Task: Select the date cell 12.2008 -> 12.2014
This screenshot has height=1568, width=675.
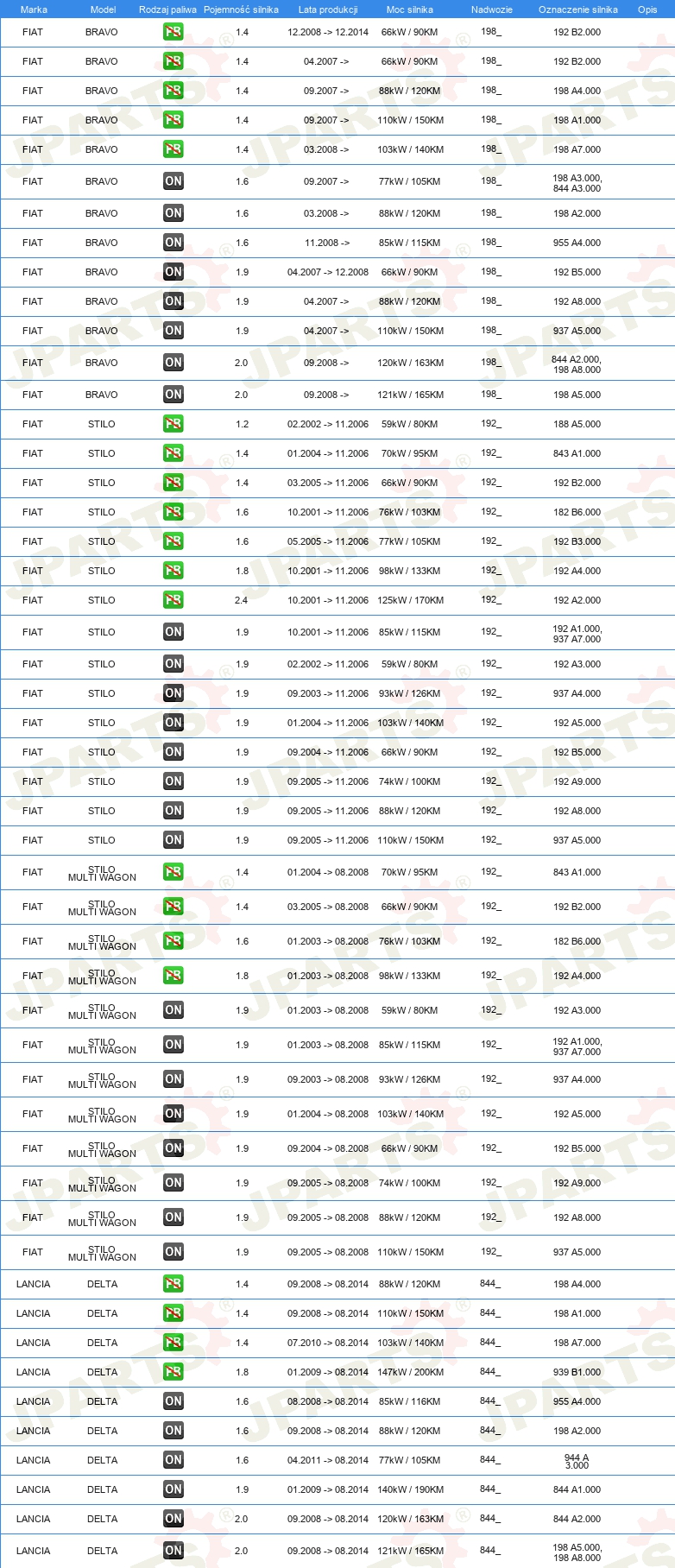Action: [x=328, y=32]
